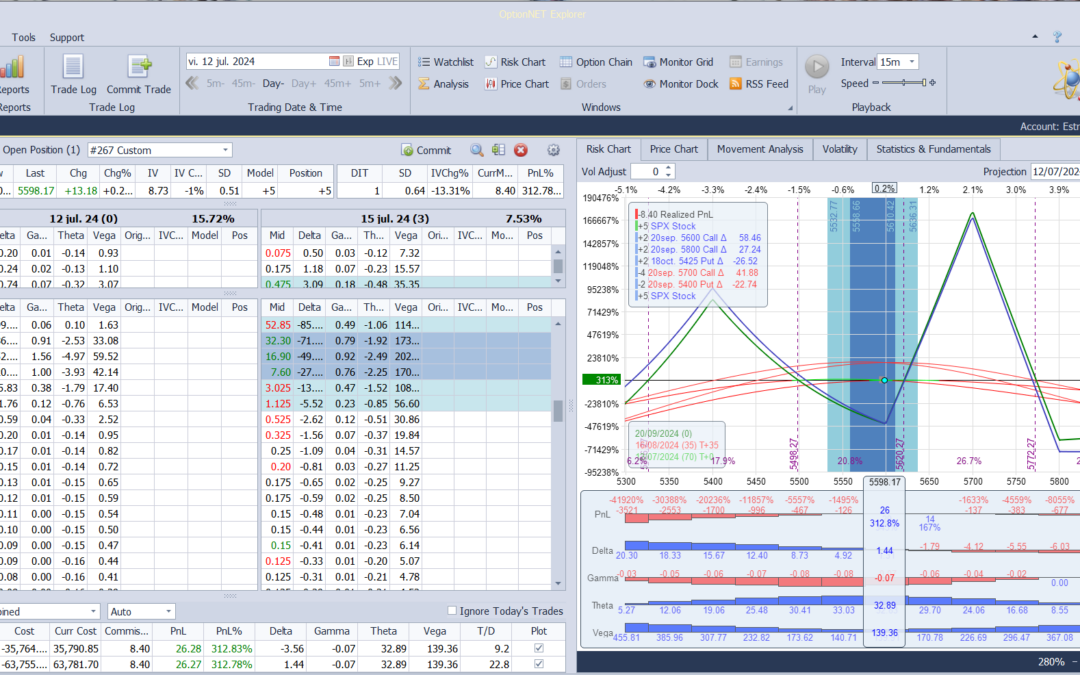1080x675 pixels.
Task: Click the columns layout icon beside magnifier
Action: [x=499, y=150]
